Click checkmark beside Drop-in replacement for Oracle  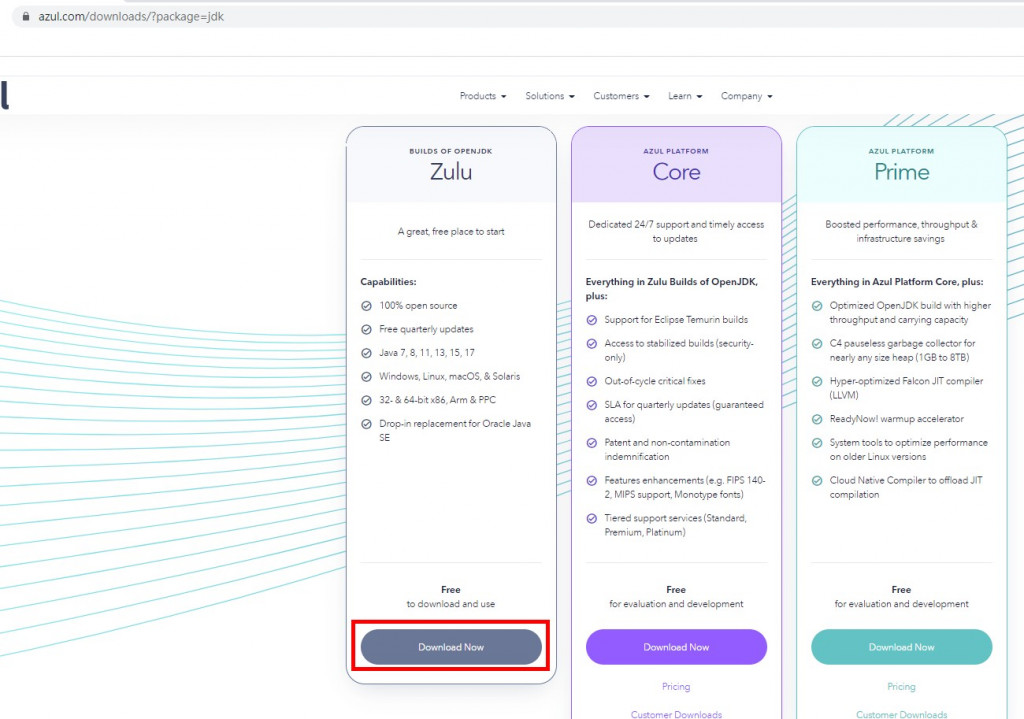pyautogui.click(x=366, y=424)
